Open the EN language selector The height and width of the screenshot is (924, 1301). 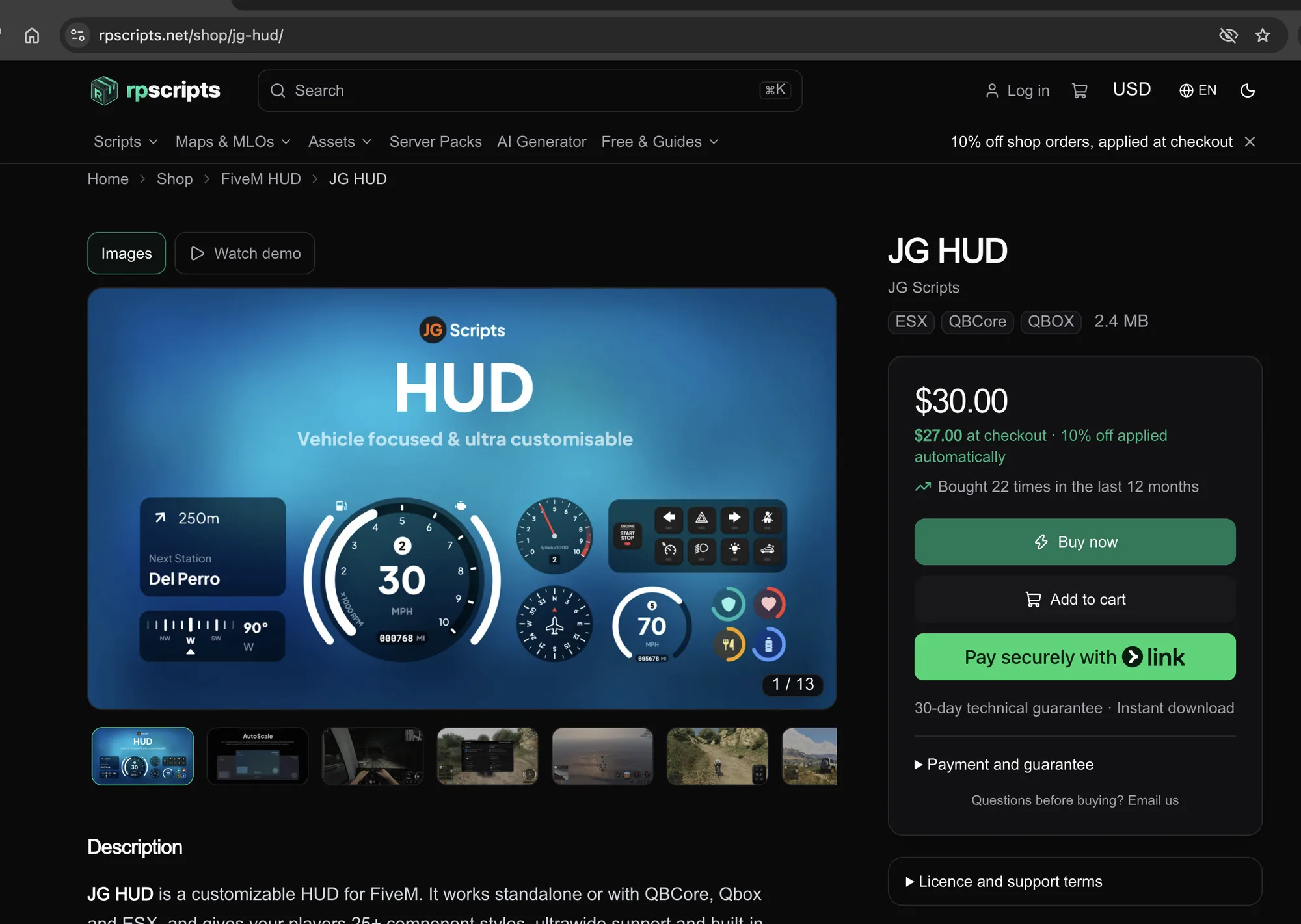tap(1198, 90)
